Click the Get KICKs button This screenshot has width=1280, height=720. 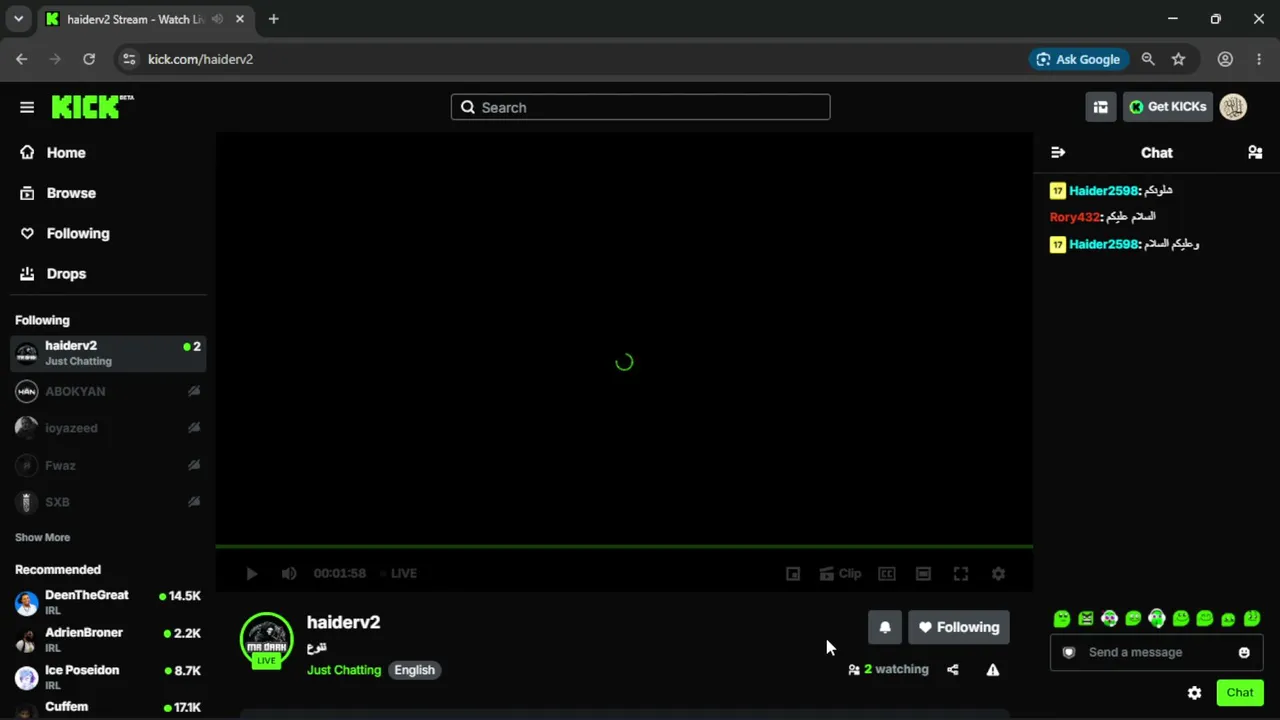(x=1168, y=107)
